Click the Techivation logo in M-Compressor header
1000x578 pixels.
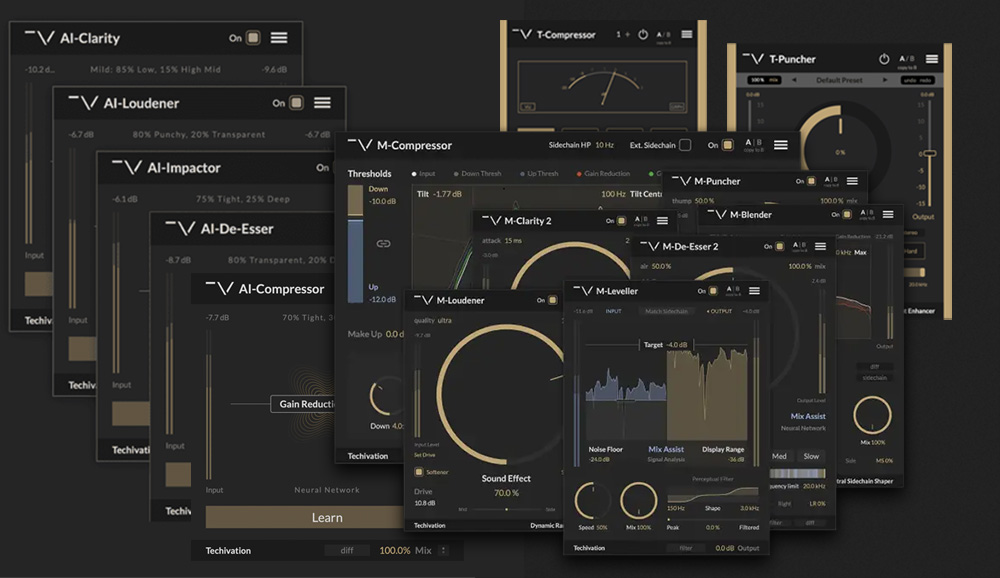(x=360, y=145)
